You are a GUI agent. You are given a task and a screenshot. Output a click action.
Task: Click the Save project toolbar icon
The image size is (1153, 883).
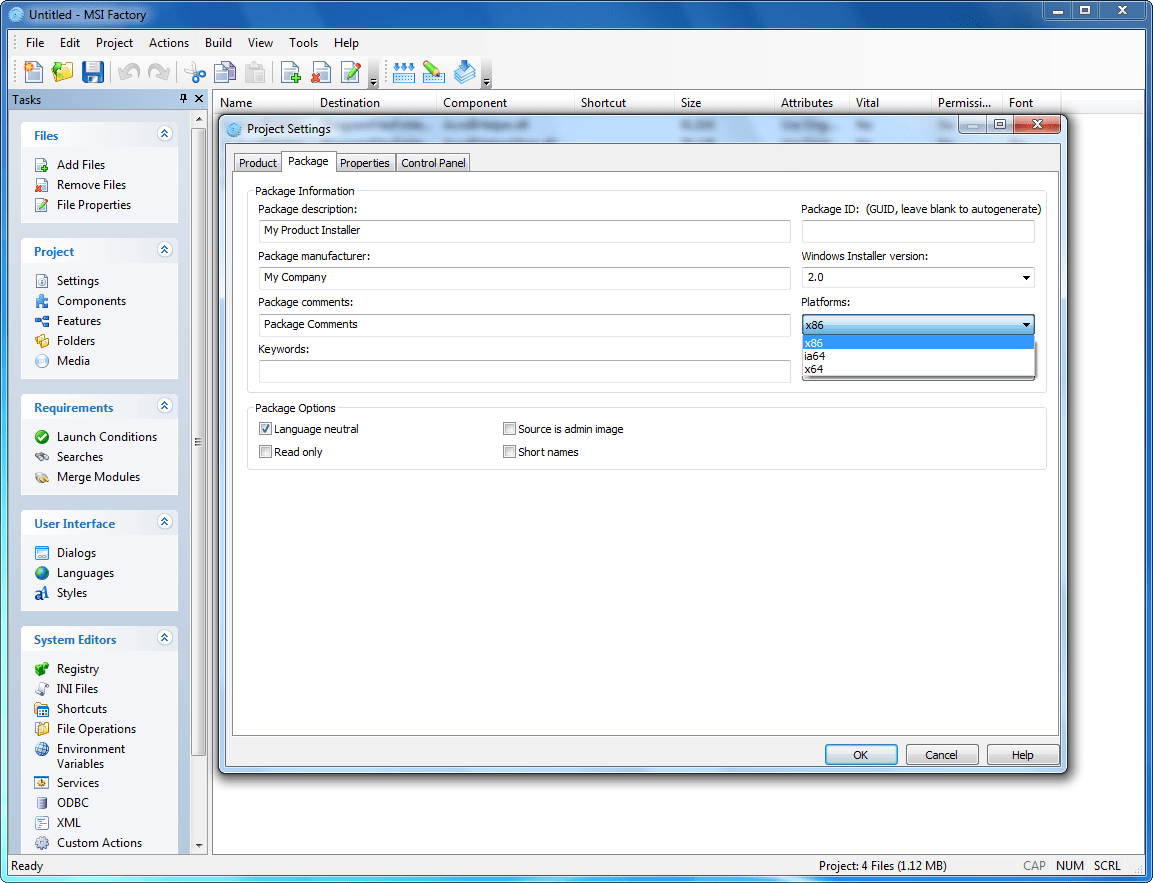tap(92, 72)
